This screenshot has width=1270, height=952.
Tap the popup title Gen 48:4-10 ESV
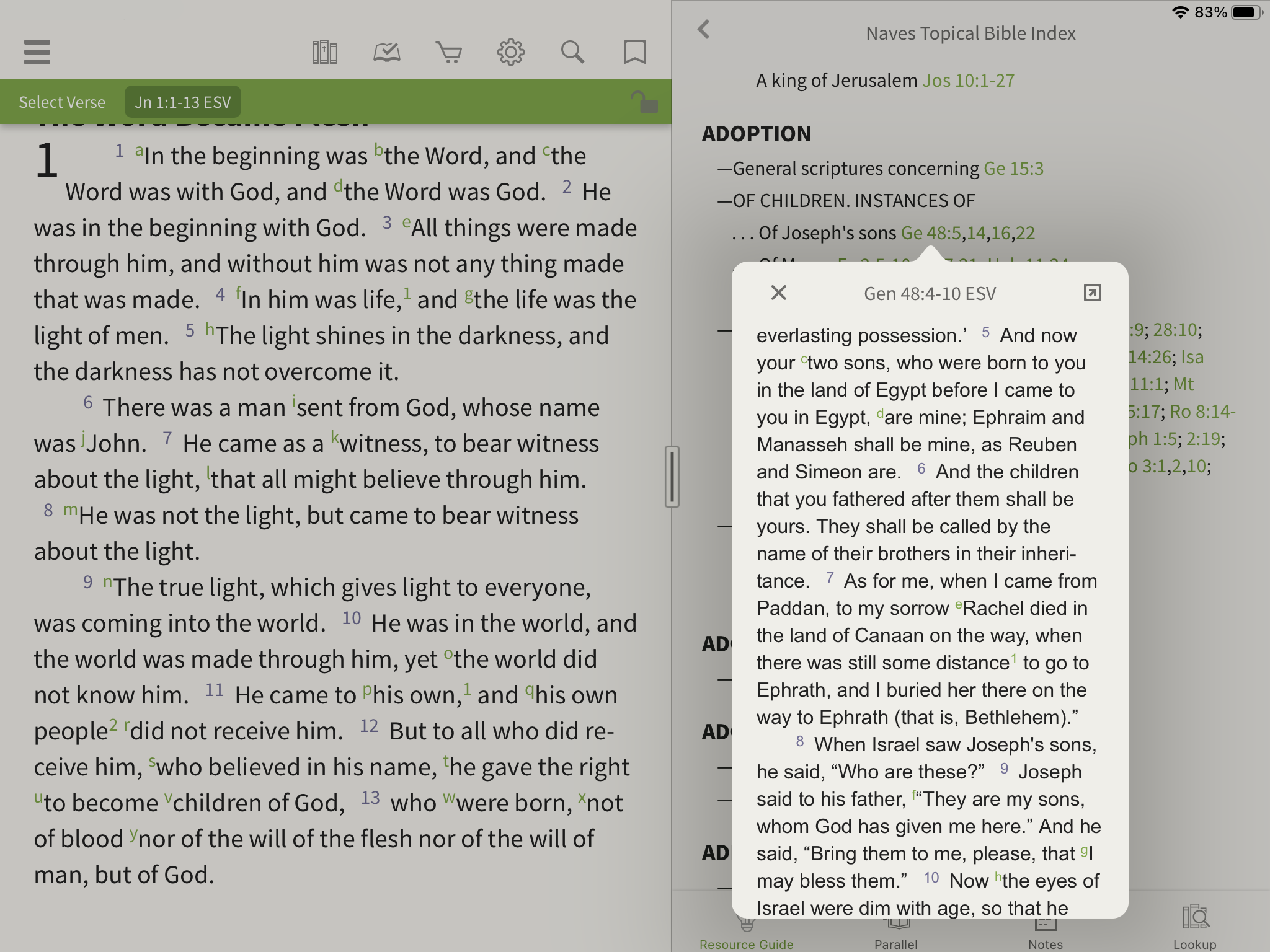(x=930, y=293)
